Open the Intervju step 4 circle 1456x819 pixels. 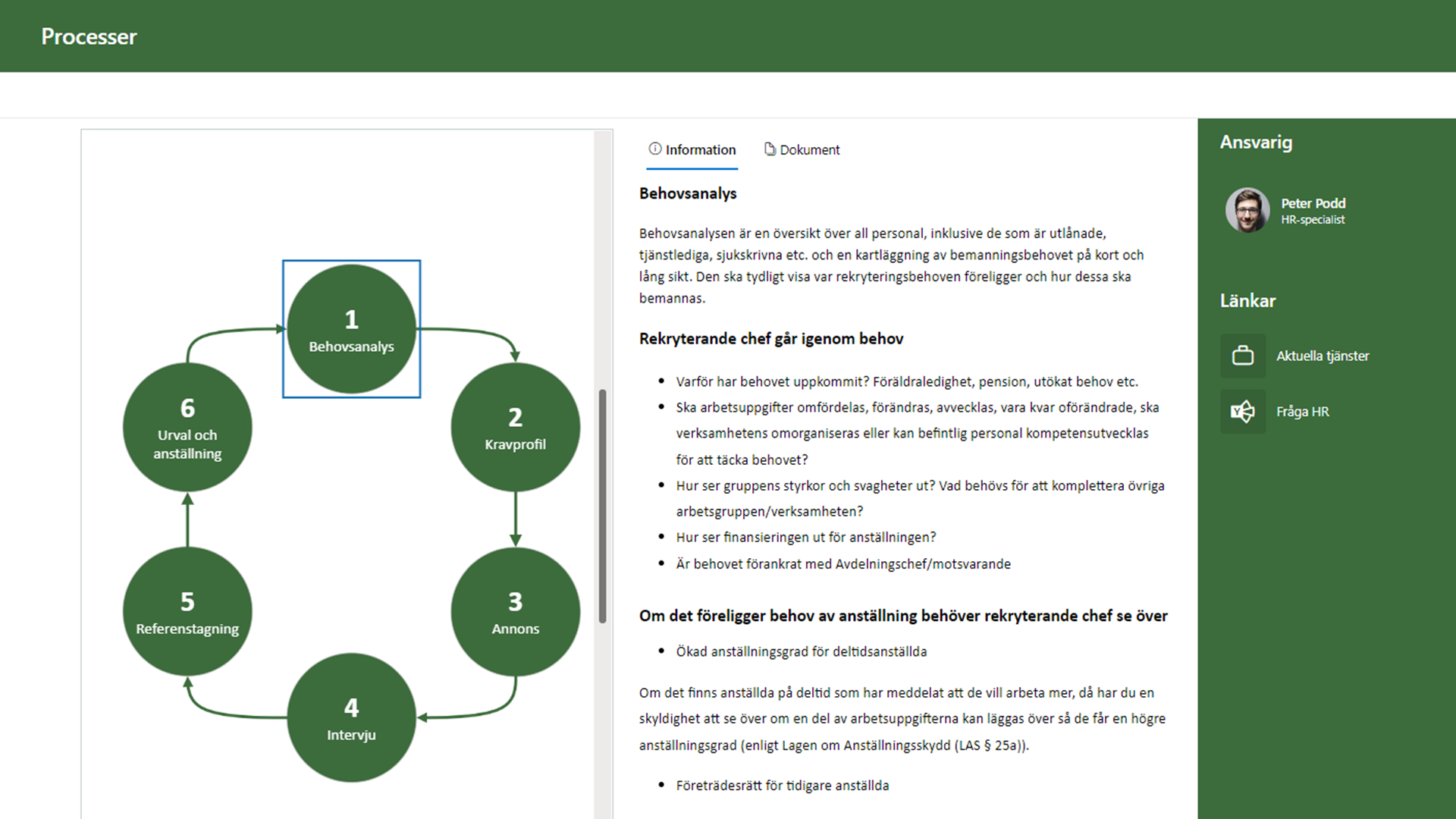[x=351, y=717]
